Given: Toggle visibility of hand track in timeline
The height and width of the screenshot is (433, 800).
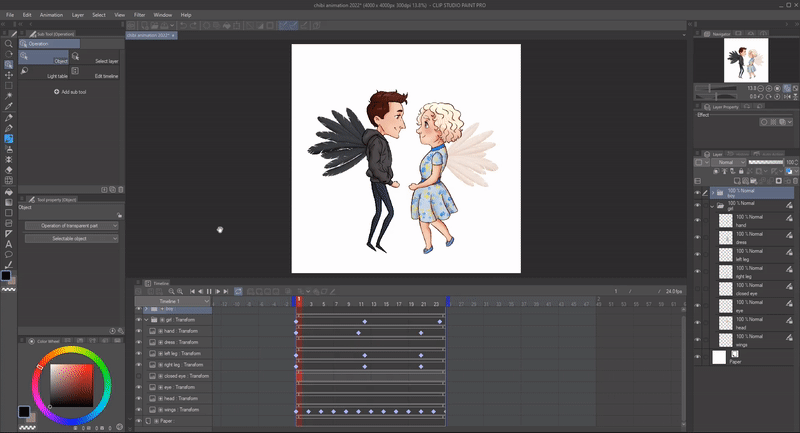Looking at the screenshot, I should pos(139,331).
